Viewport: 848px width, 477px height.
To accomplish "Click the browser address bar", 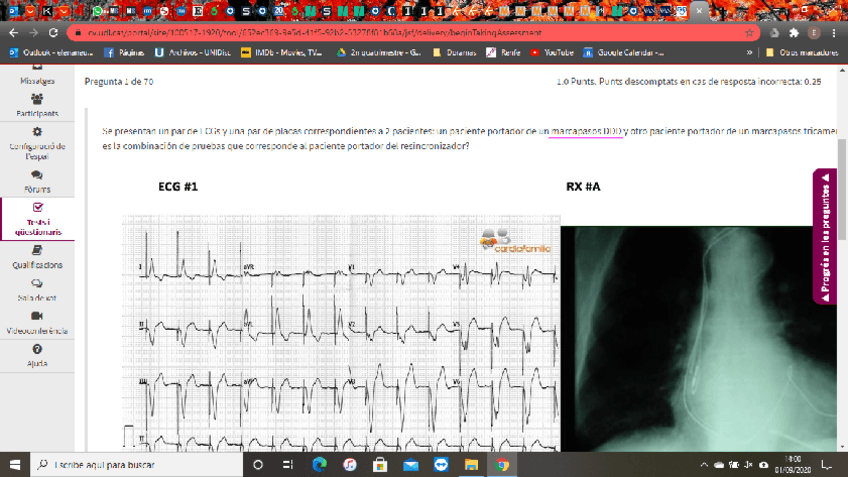I will (400, 32).
